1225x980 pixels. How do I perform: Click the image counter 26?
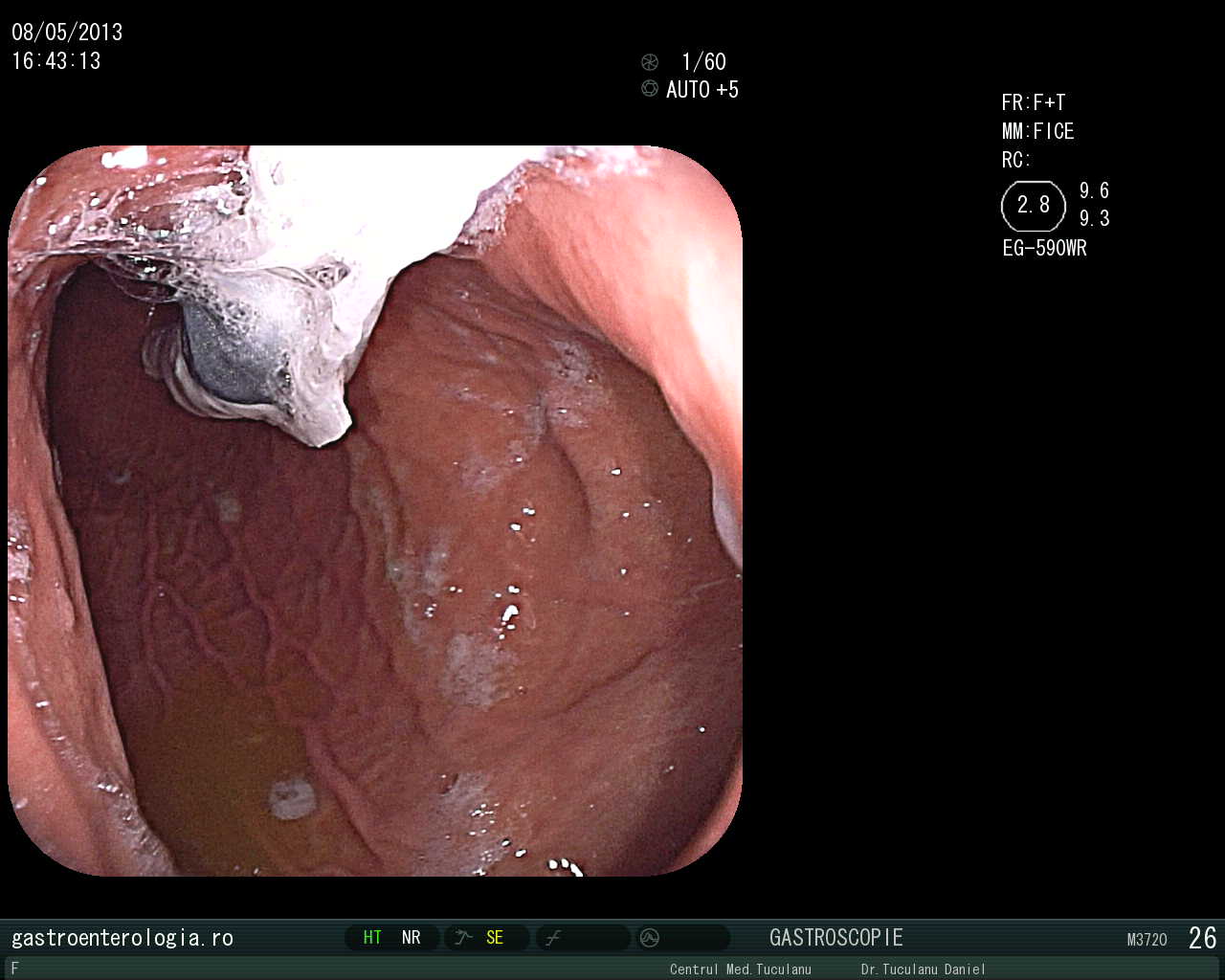click(1202, 938)
